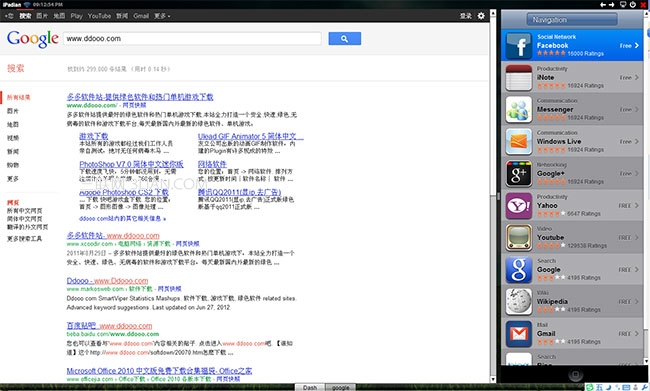This screenshot has width=650, height=391.
Task: Click the browser page vertical scrollbar
Action: pyautogui.click(x=493, y=196)
